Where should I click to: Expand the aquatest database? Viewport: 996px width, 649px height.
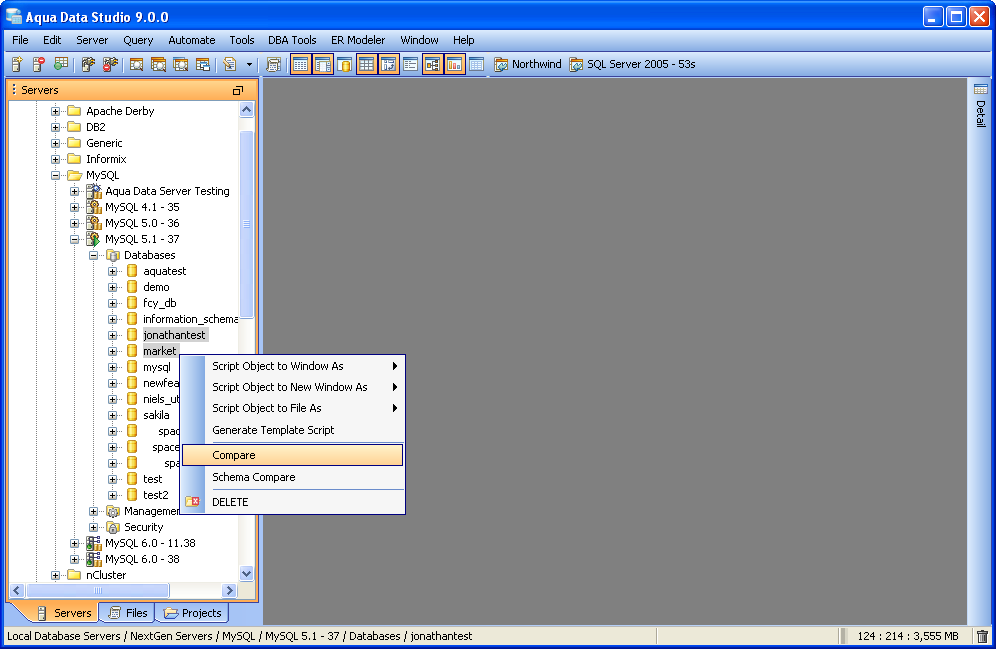click(x=112, y=271)
